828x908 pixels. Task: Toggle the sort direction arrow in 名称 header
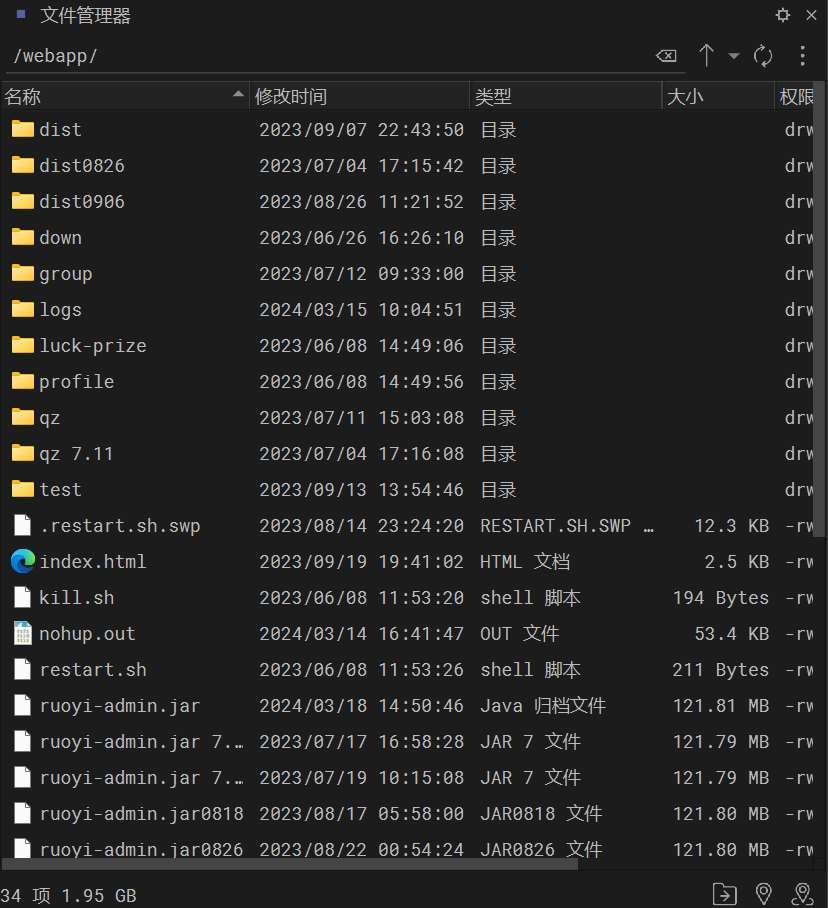coord(238,94)
